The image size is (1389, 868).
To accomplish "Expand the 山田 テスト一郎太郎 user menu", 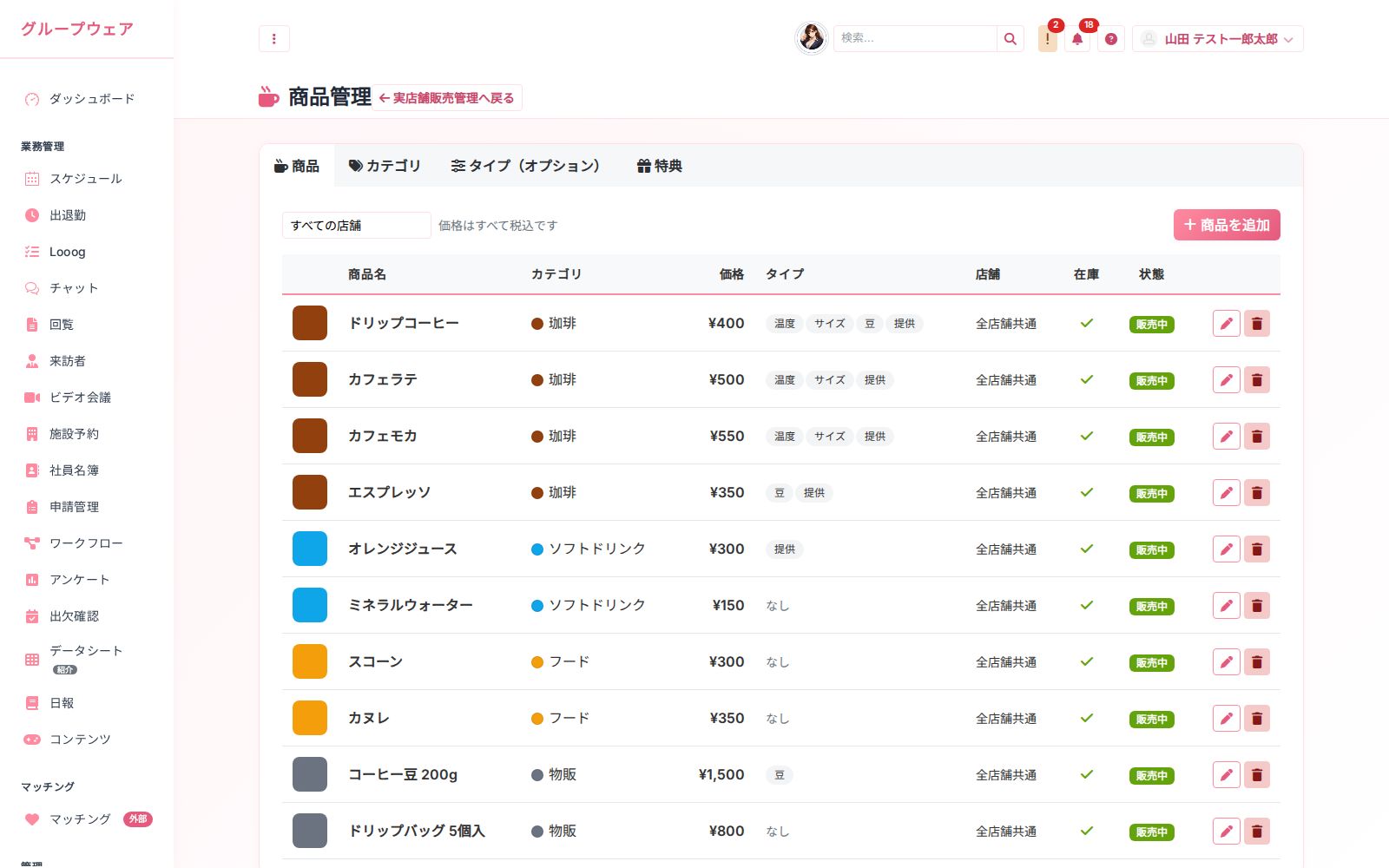I will 1217,39.
